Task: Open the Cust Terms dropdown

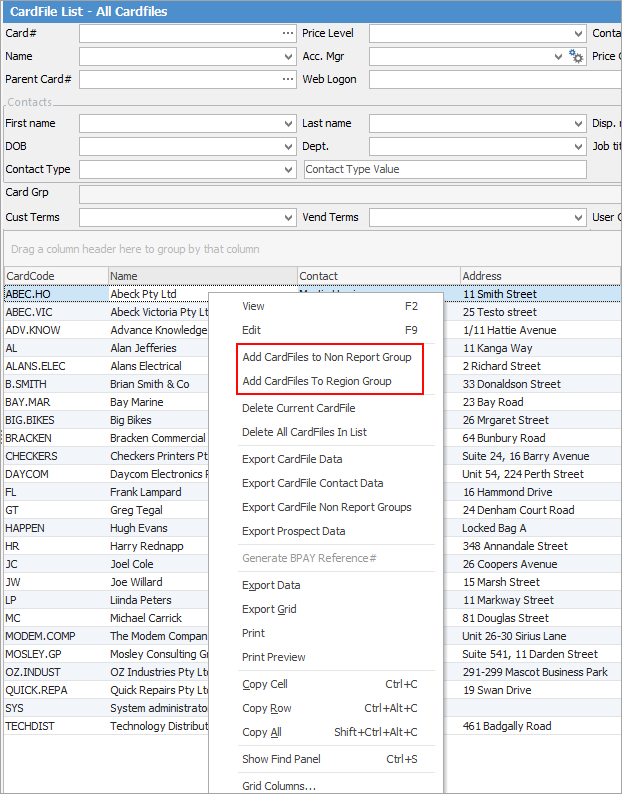Action: coord(288,218)
